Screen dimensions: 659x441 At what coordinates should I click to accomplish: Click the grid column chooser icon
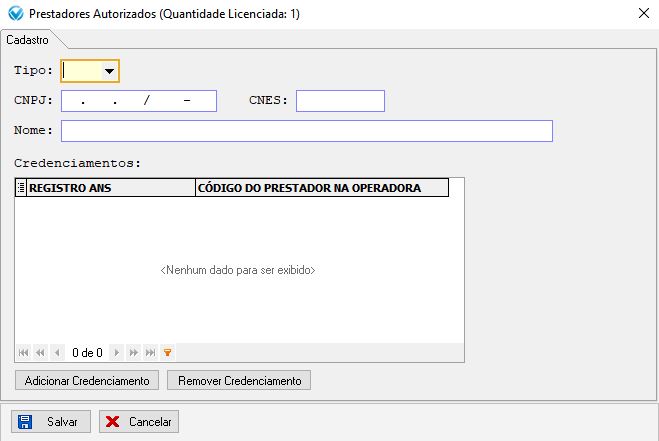tap(21, 187)
